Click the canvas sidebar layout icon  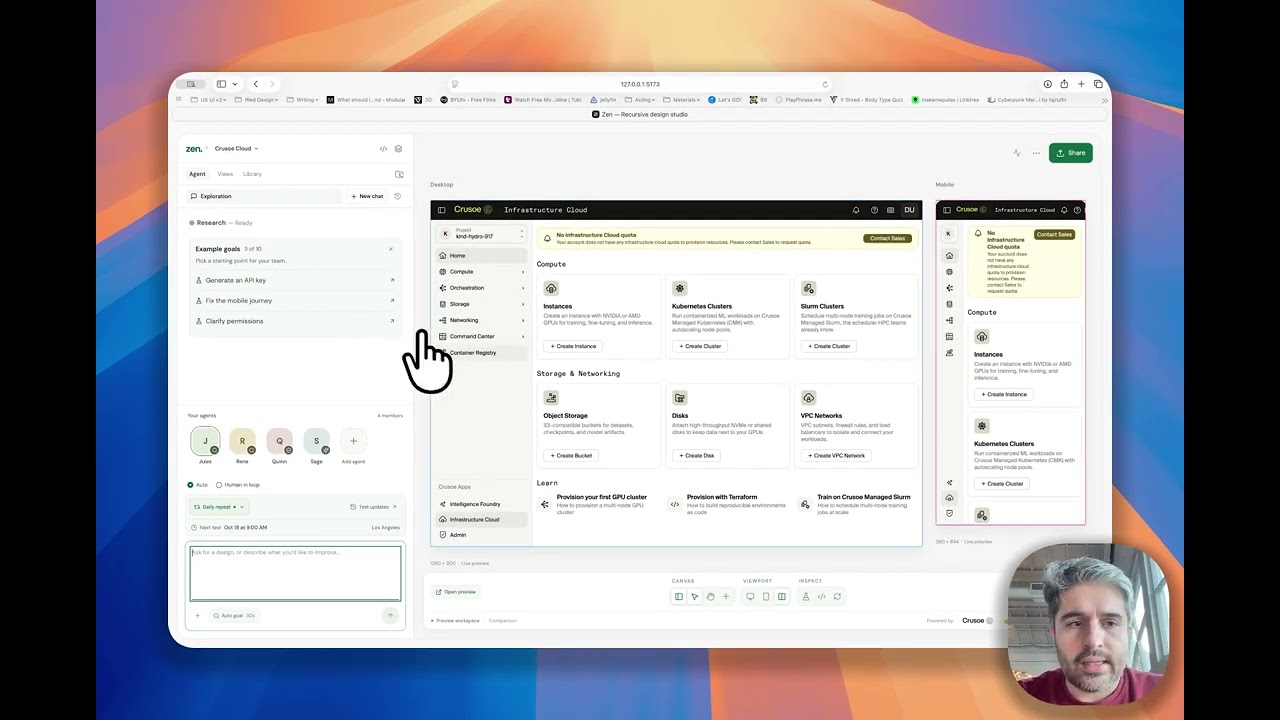coord(679,596)
